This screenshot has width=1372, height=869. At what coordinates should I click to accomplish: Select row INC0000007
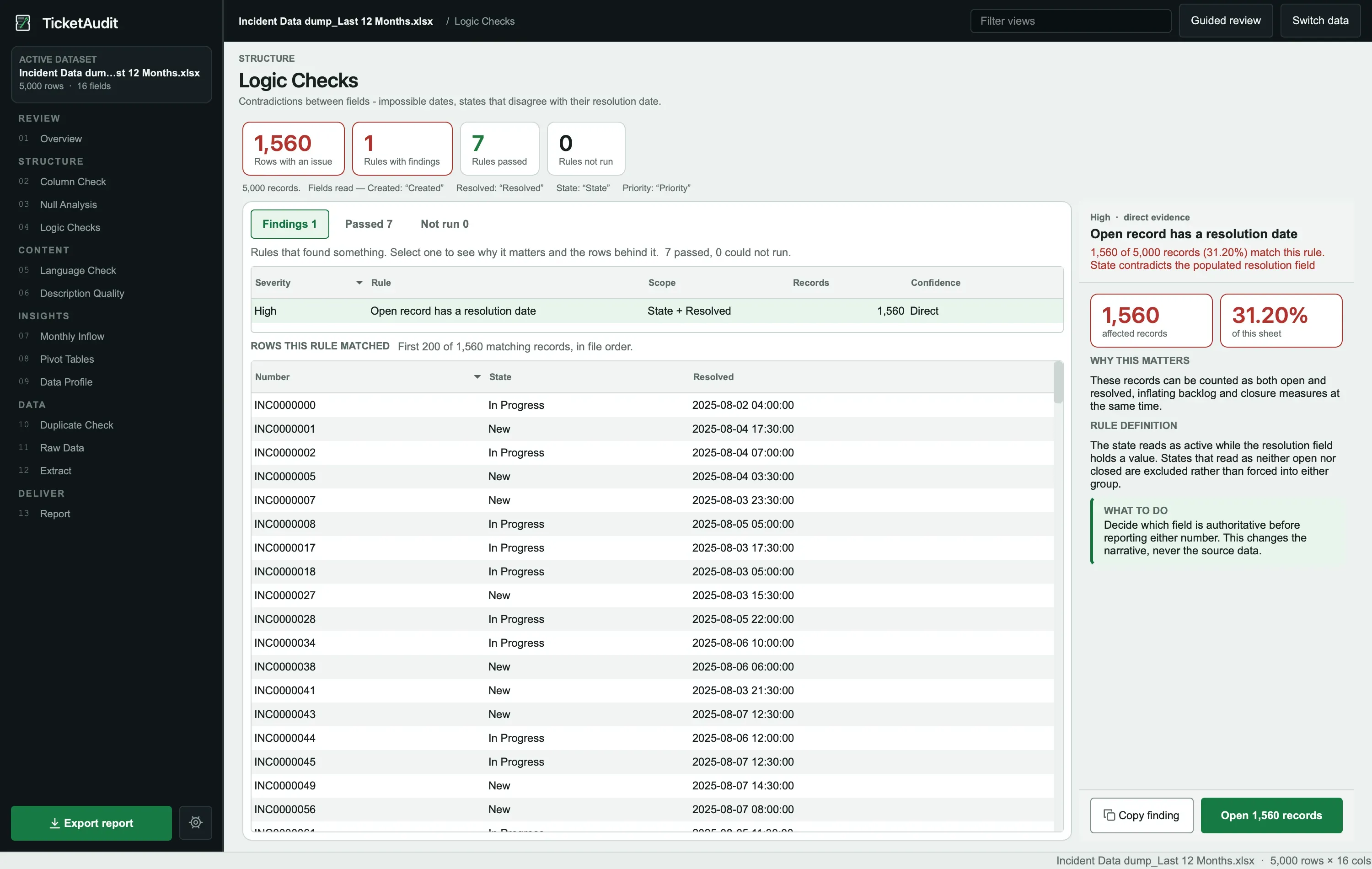tap(652, 500)
